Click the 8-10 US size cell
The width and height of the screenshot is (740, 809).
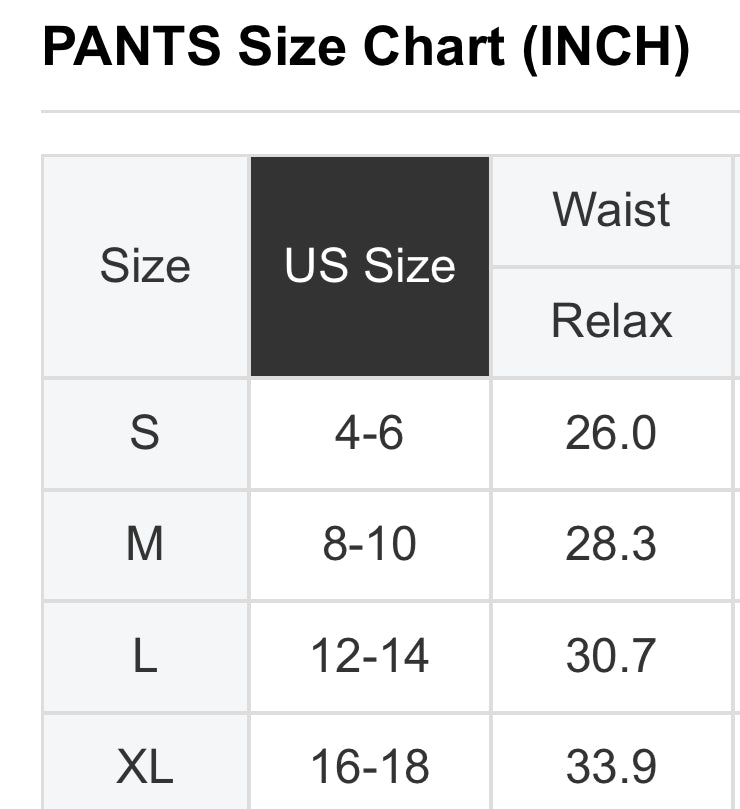pos(370,545)
